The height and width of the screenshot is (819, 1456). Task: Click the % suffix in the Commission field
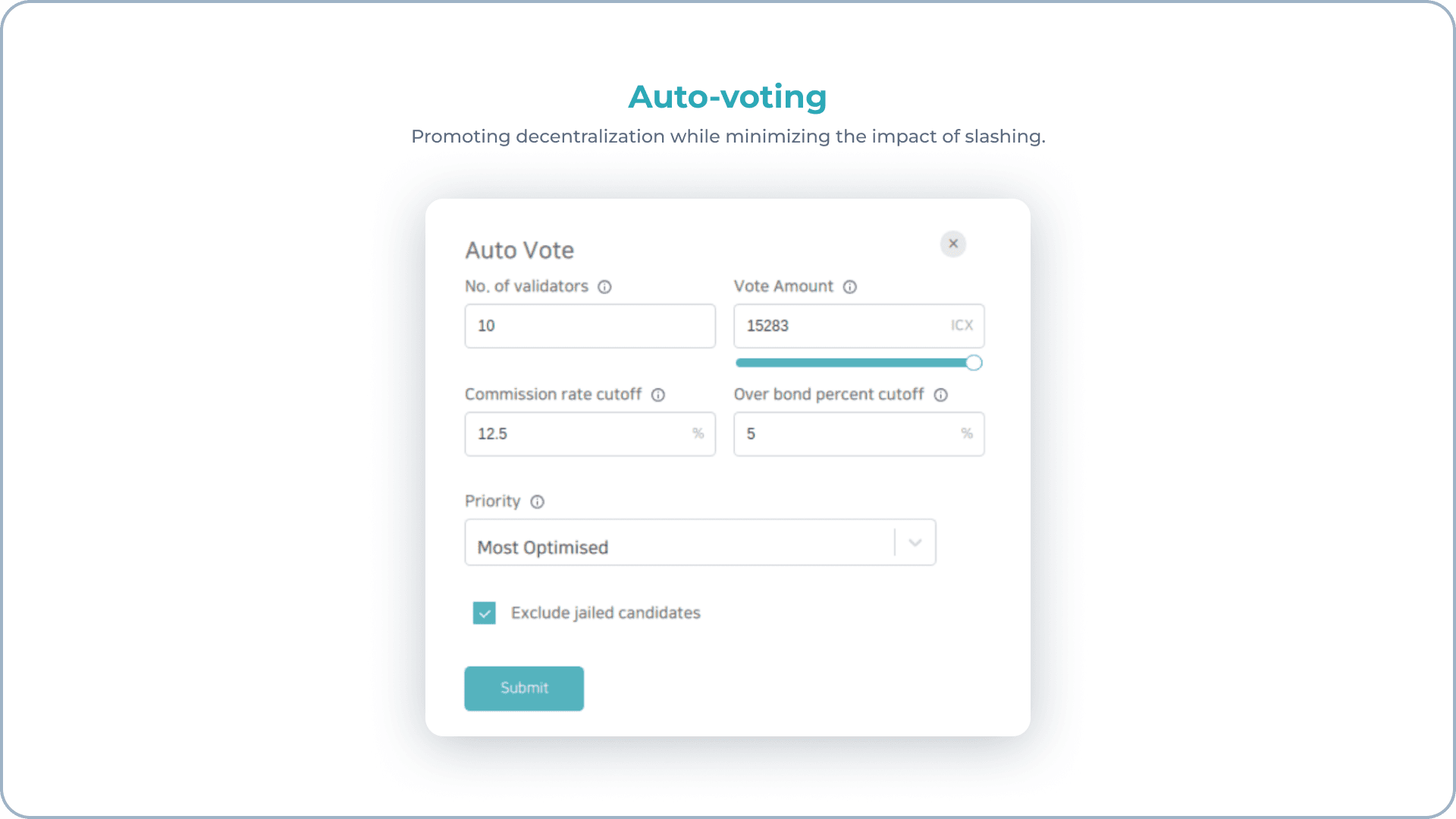[698, 434]
